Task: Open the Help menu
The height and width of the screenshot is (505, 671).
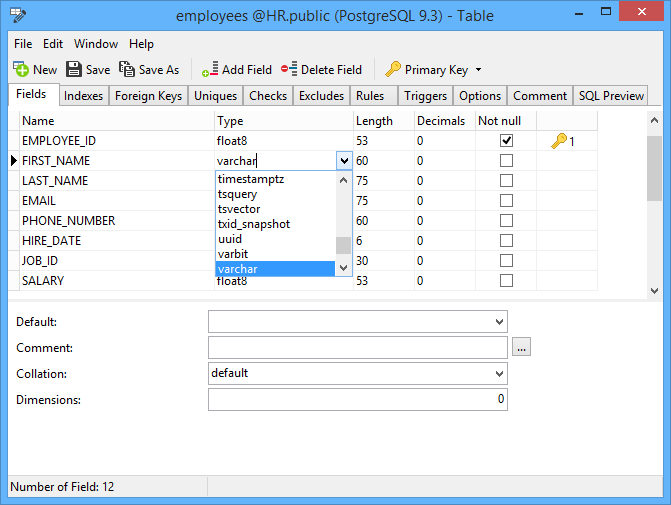Action: click(141, 44)
